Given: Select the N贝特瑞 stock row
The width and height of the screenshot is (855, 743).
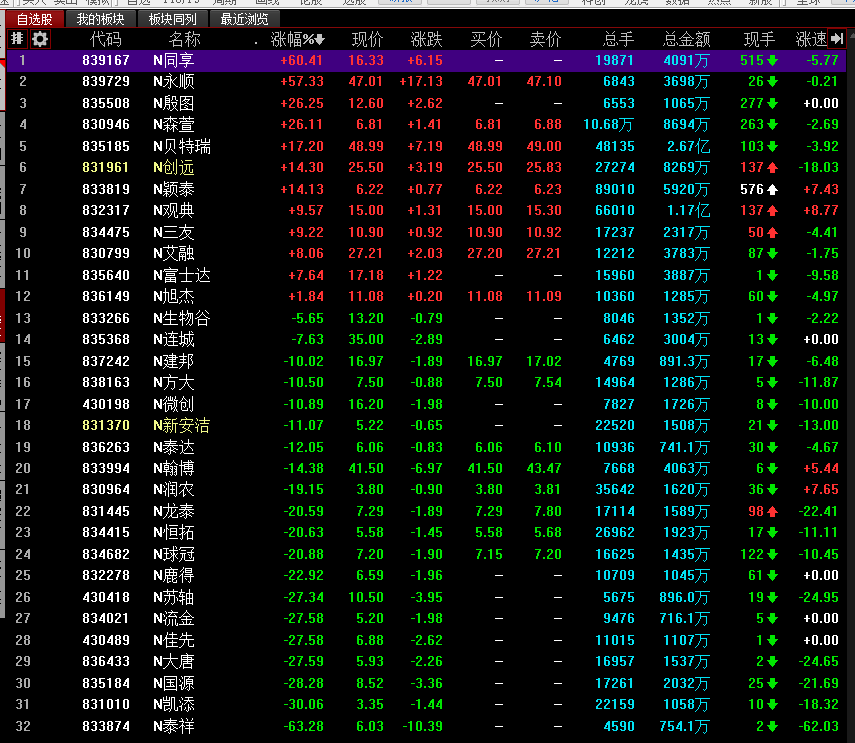Looking at the screenshot, I should coord(182,146).
